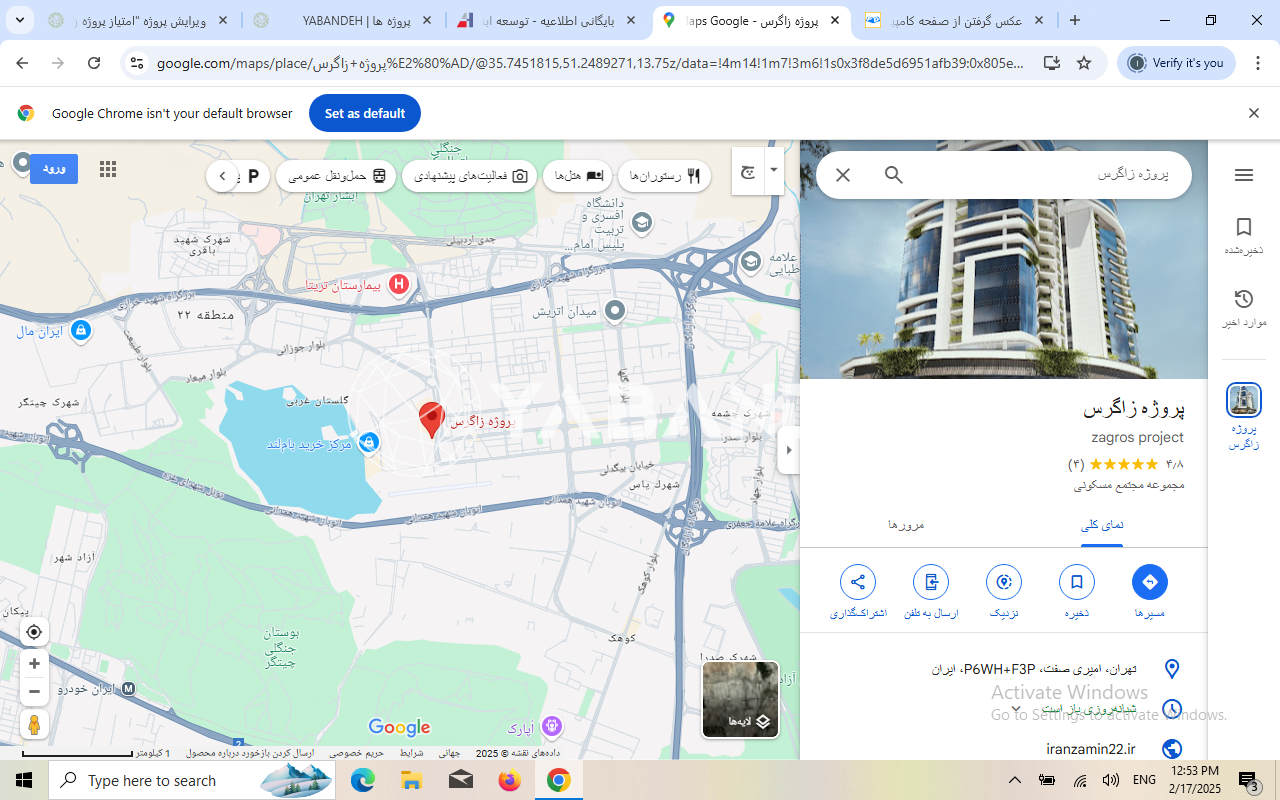Toggle the map Layers (لایه‌ها) thumbnail
The image size is (1280, 800).
pyautogui.click(x=740, y=699)
